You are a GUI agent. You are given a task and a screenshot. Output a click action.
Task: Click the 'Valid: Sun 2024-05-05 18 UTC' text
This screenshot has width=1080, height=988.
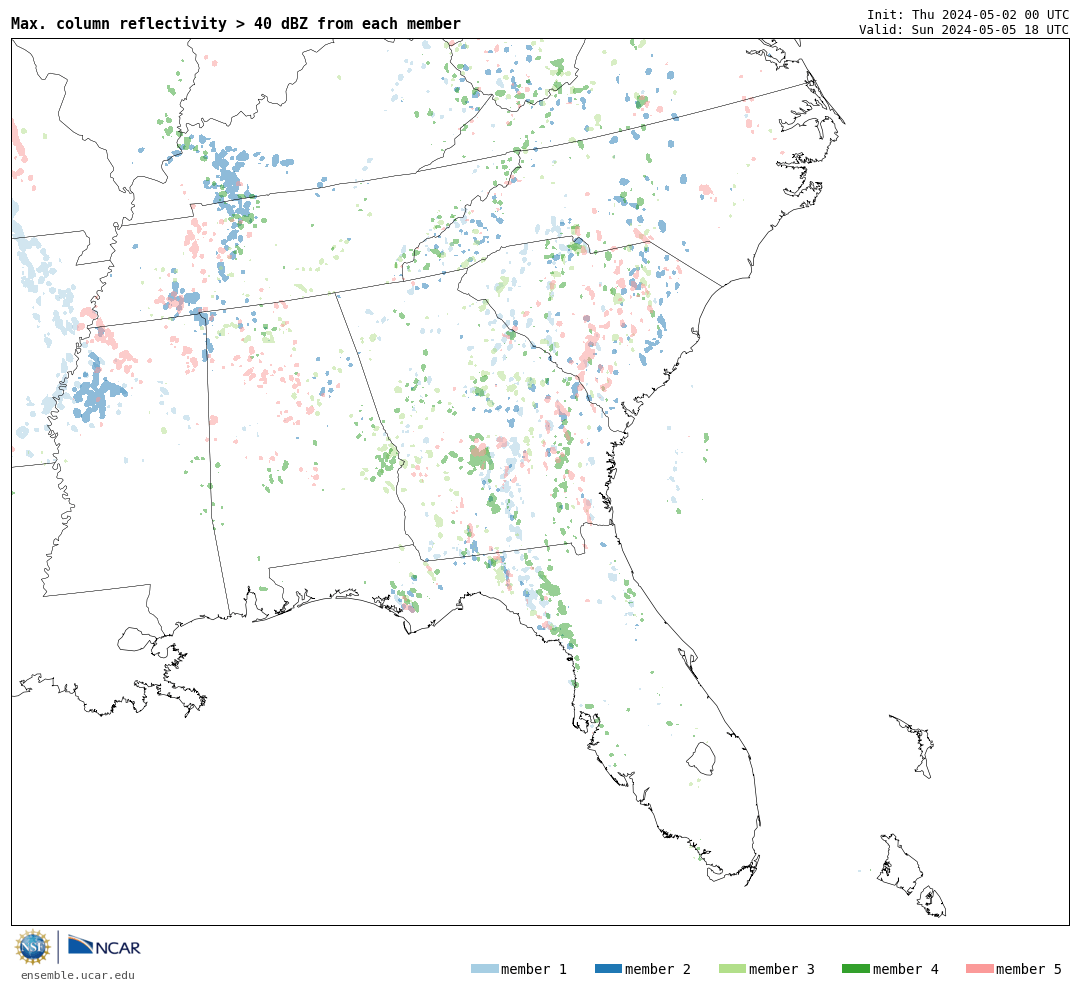pyautogui.click(x=964, y=30)
